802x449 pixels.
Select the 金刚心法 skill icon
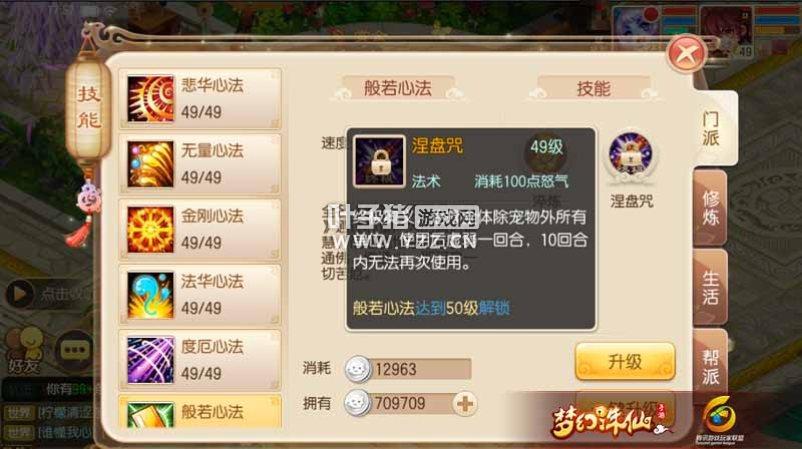[x=150, y=230]
